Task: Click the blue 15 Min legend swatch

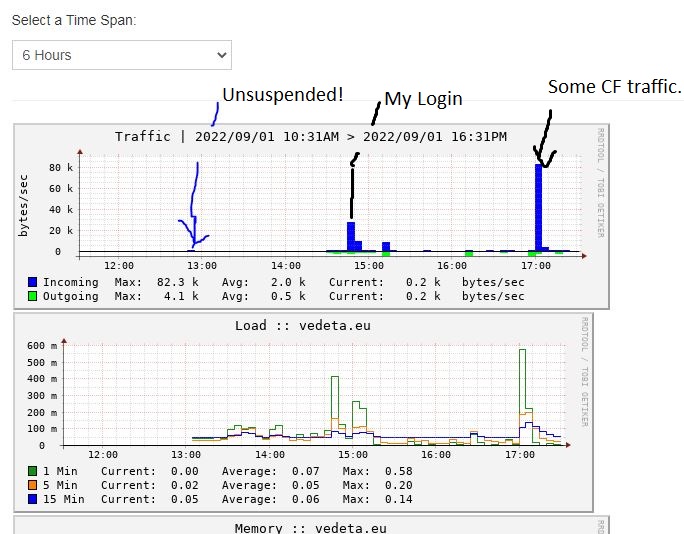Action: point(32,499)
